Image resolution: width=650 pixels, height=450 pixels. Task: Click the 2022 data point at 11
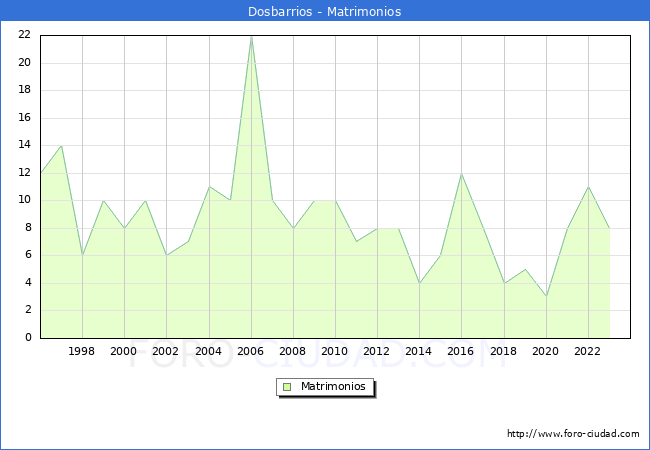[588, 187]
